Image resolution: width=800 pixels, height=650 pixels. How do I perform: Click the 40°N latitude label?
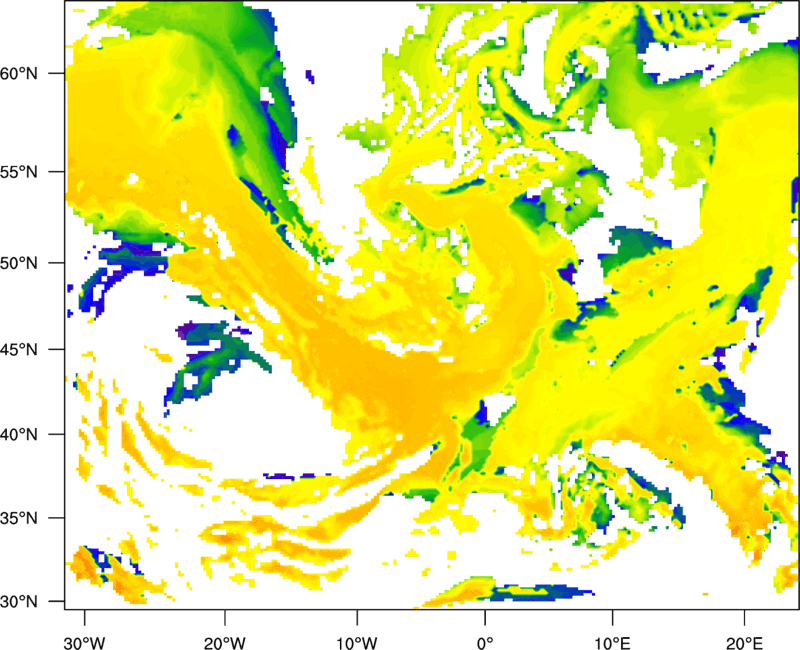(x=19, y=435)
